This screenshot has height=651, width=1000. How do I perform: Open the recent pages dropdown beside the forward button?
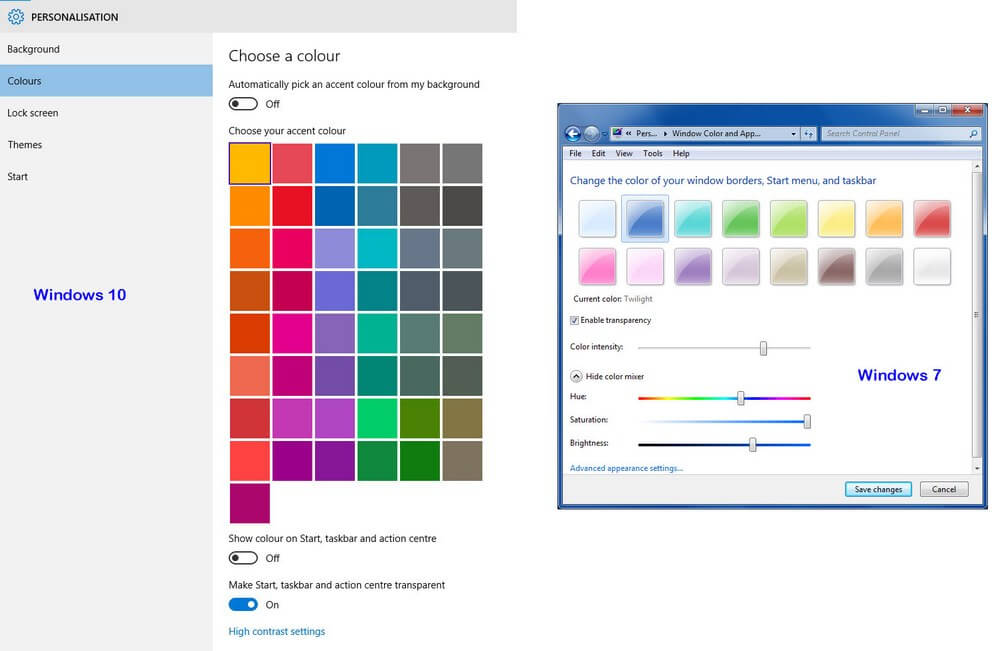coord(604,134)
